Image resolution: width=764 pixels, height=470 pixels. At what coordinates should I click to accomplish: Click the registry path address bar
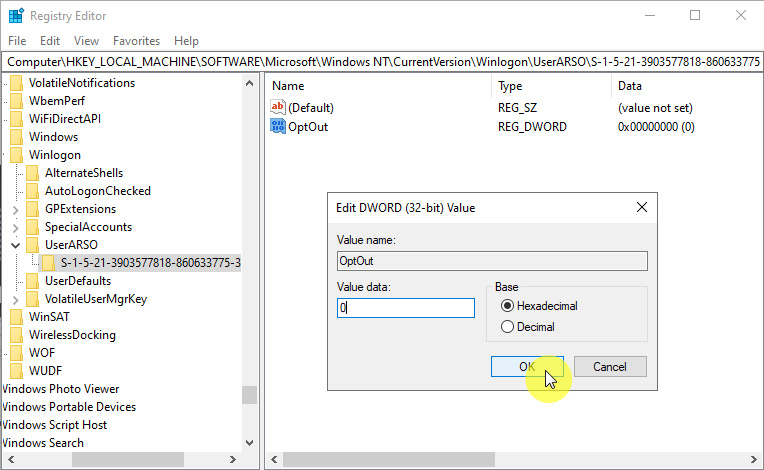[x=380, y=61]
